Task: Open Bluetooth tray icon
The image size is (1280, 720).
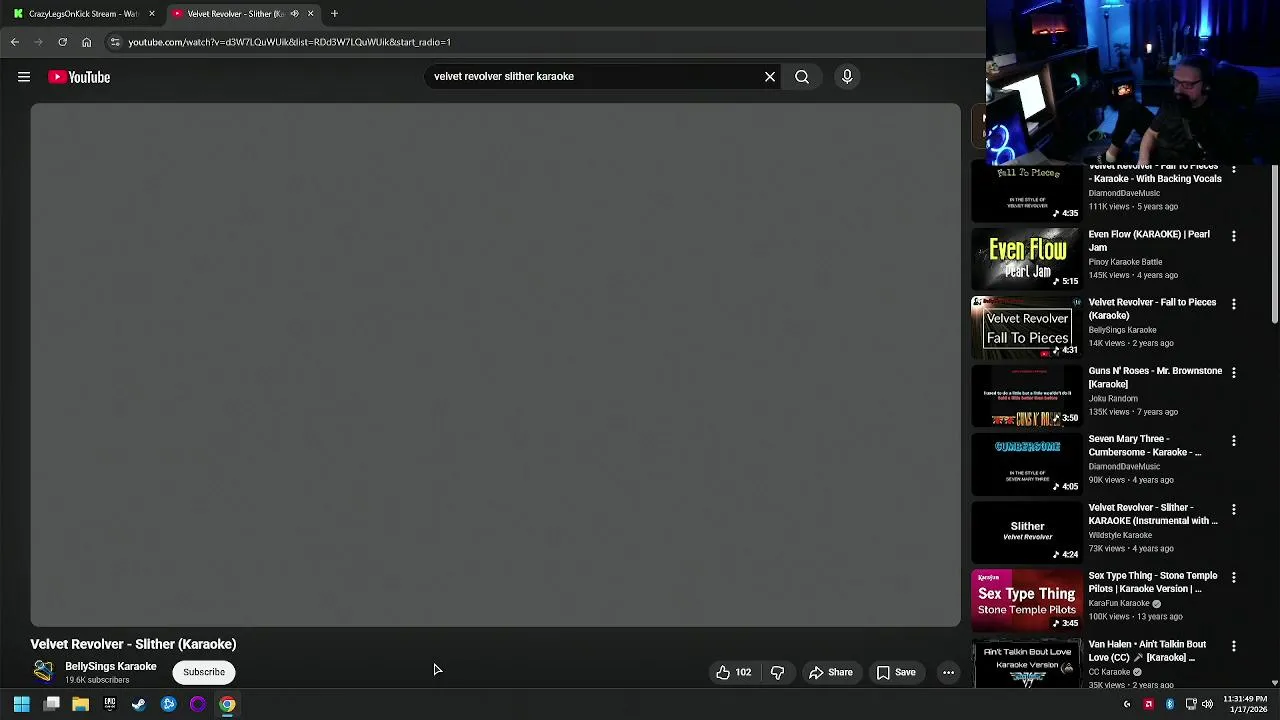Action: (1169, 705)
